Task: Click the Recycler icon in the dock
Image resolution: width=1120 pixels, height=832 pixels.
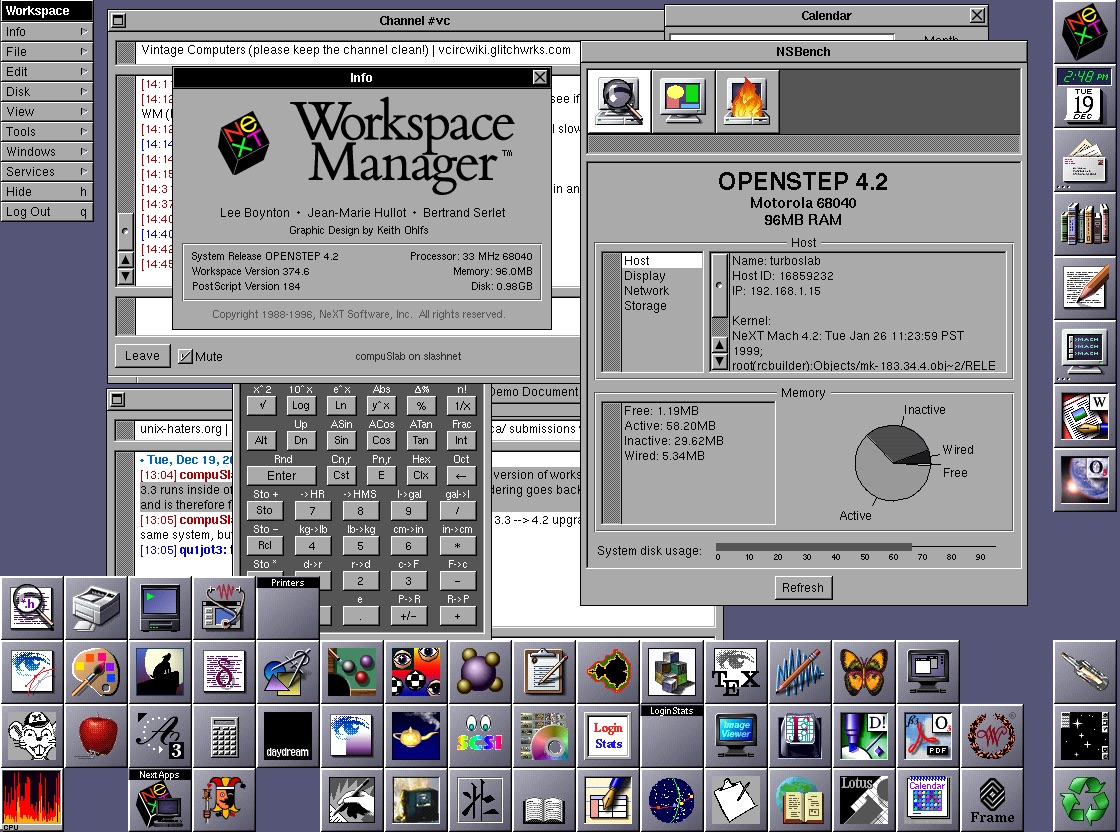Action: 1086,800
